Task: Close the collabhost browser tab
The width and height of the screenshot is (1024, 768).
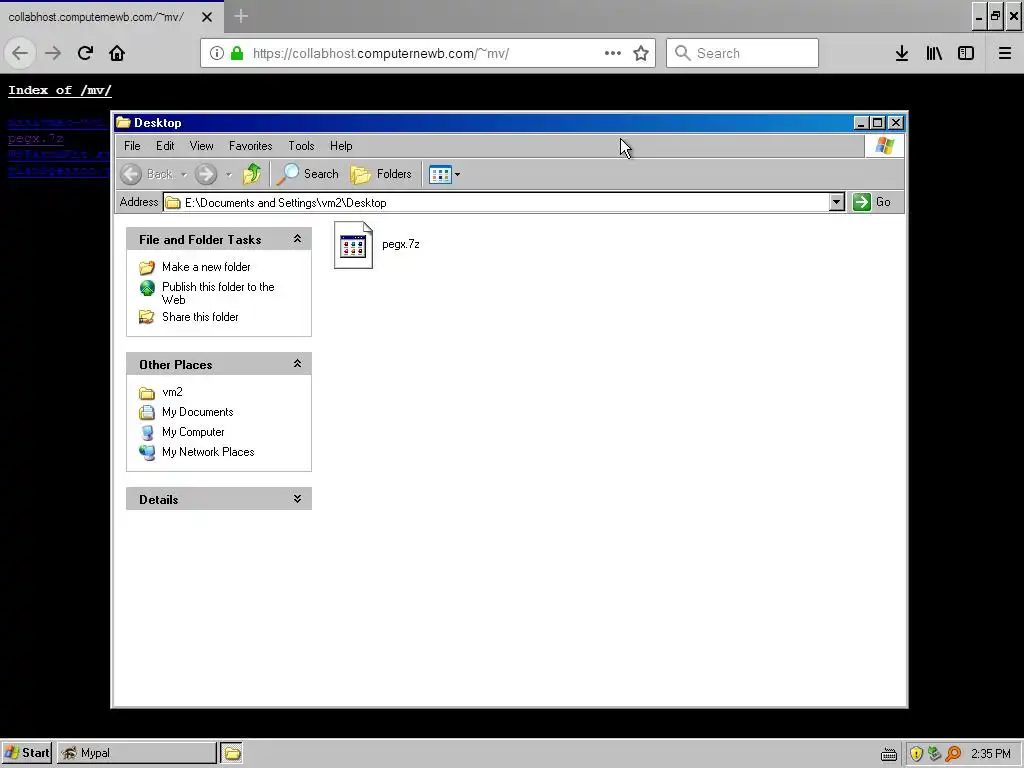Action: pyautogui.click(x=207, y=17)
